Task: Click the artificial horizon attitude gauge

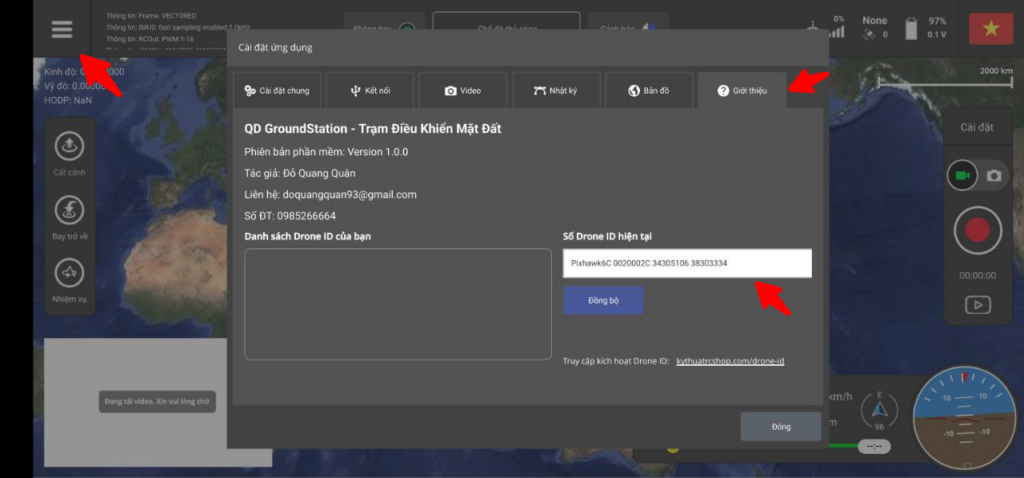Action: (x=964, y=418)
